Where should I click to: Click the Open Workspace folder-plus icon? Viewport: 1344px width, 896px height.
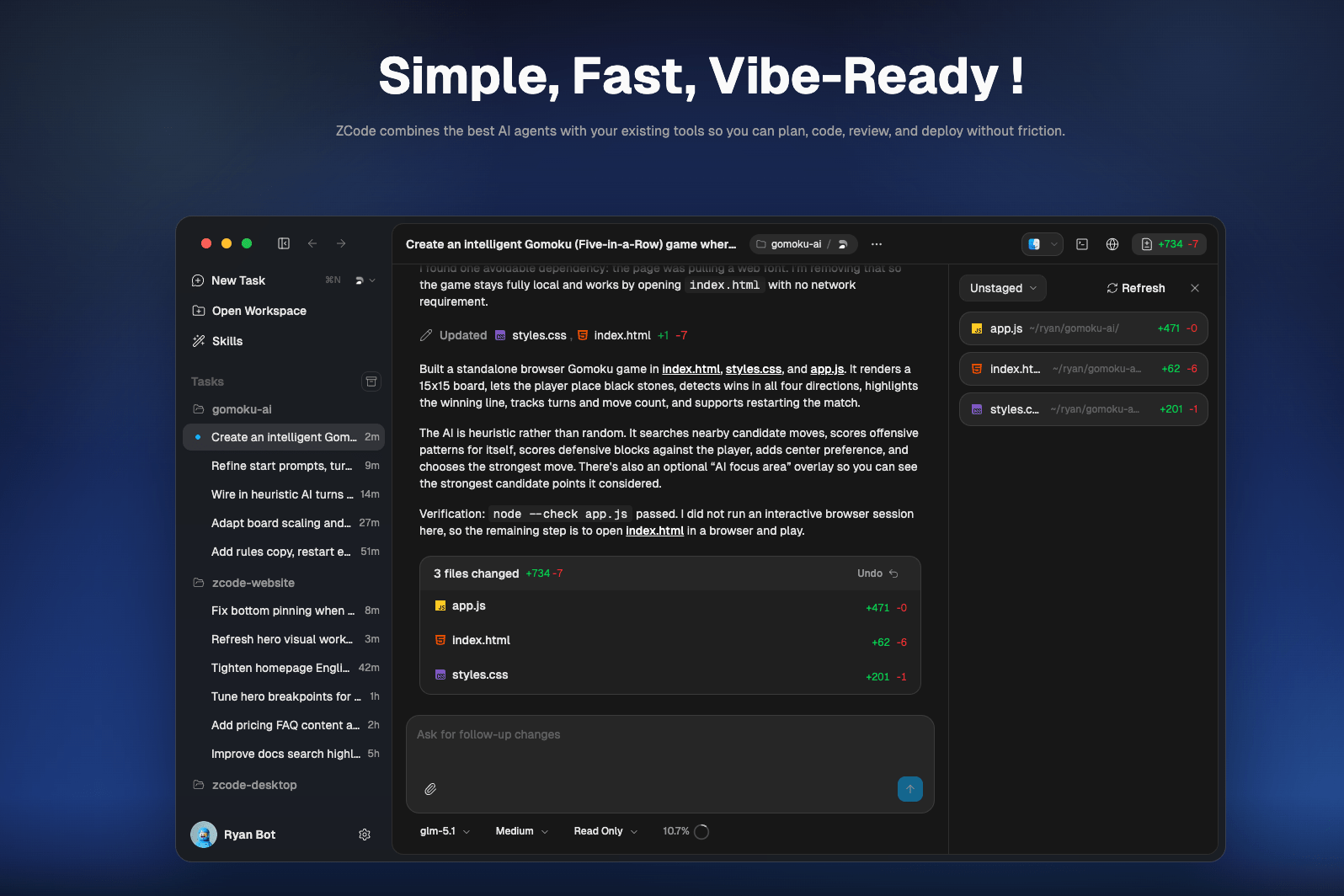pos(199,311)
